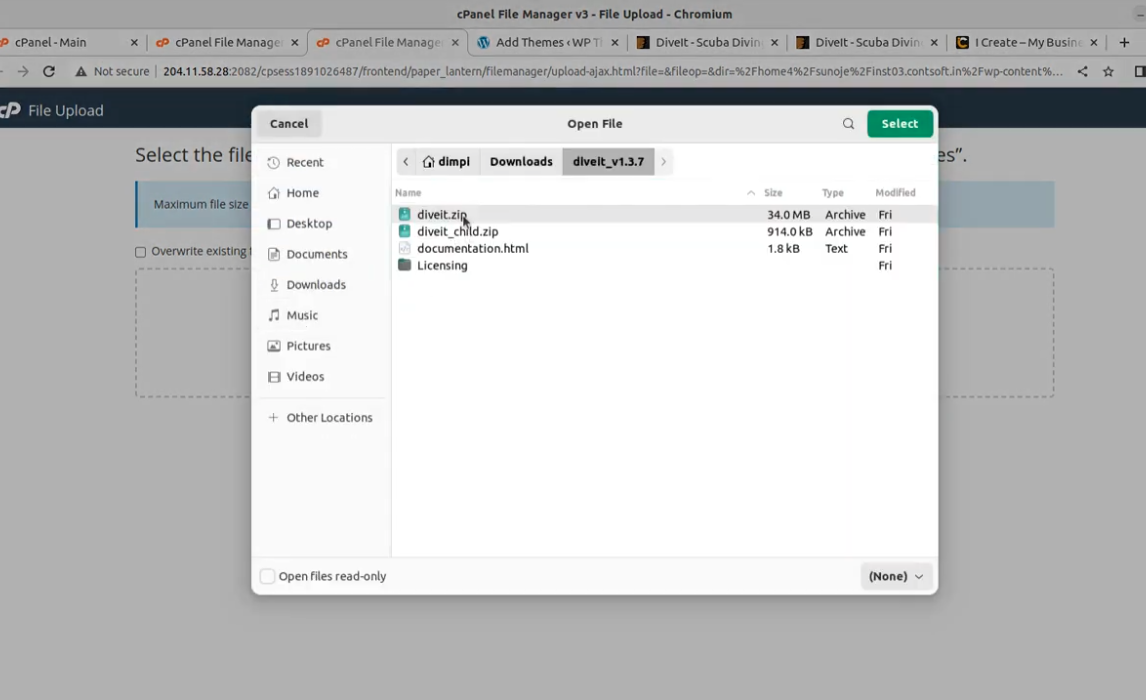Screen dimensions: 1146x700
Task: Click the browser share icon in address bar
Action: [x=1082, y=71]
